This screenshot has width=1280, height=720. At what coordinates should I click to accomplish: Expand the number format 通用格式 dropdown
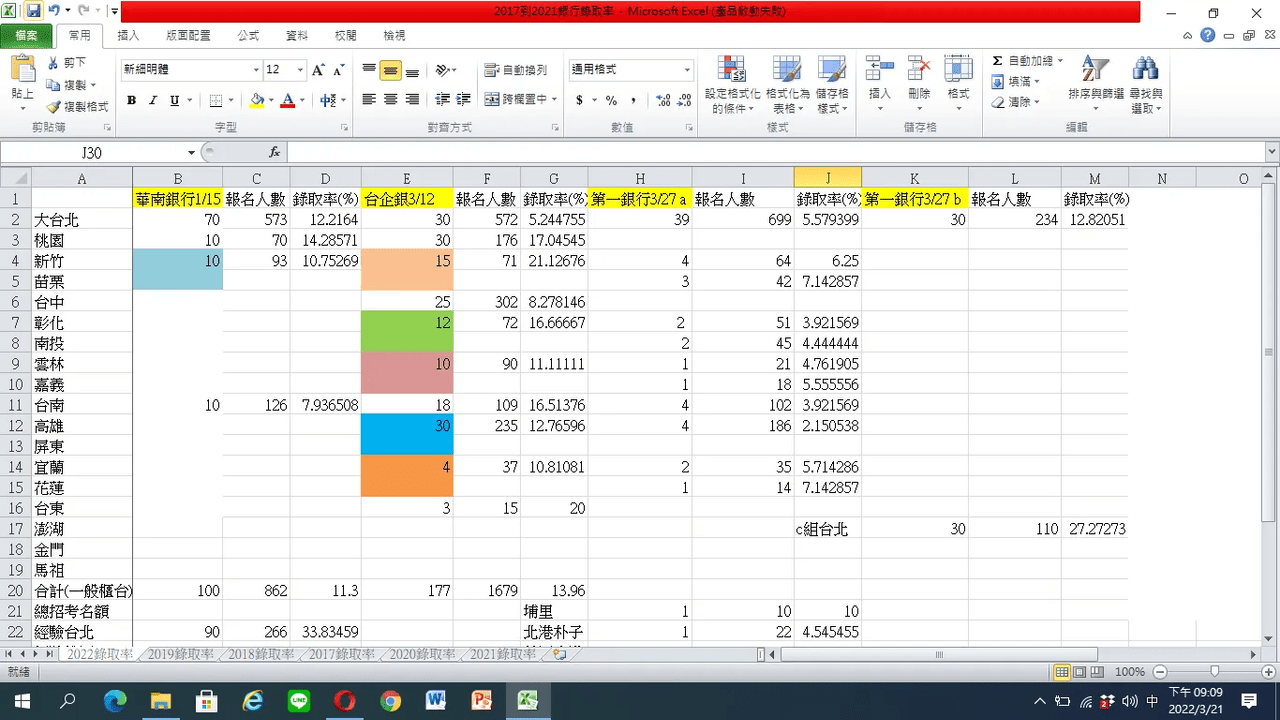tap(687, 70)
